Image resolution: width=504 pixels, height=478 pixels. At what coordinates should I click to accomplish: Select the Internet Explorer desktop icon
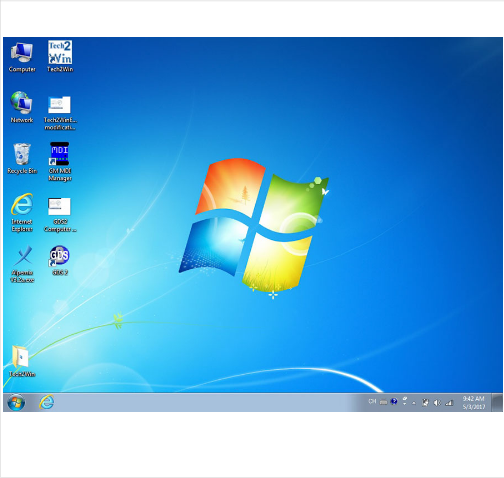tap(22, 213)
